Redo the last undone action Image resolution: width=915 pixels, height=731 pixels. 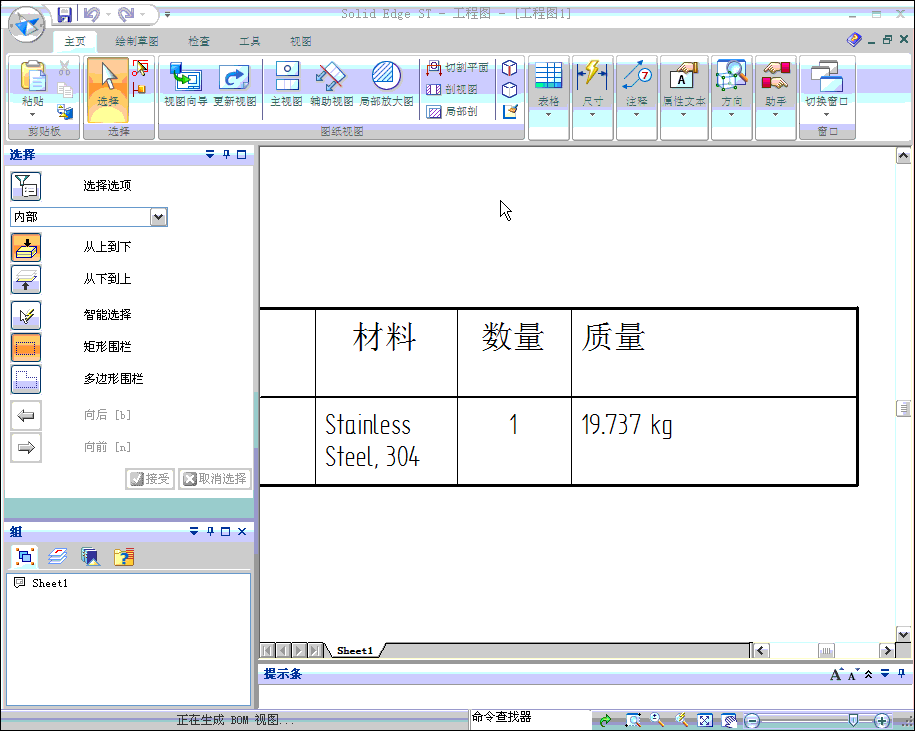[125, 14]
